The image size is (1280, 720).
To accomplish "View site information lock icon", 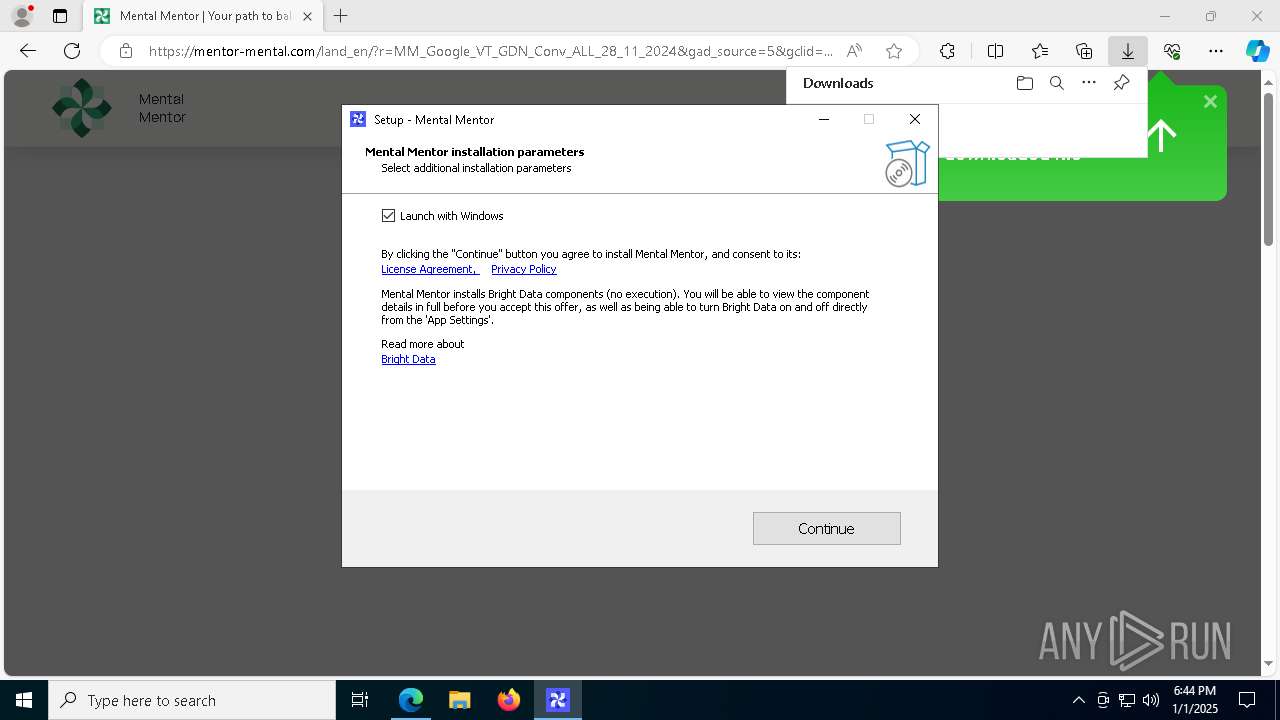I will tap(125, 51).
